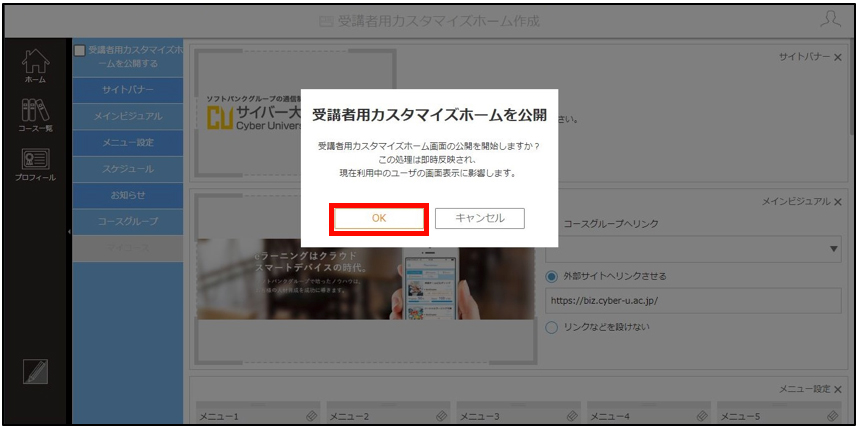Close the メニュー設定 panel with X

click(838, 390)
